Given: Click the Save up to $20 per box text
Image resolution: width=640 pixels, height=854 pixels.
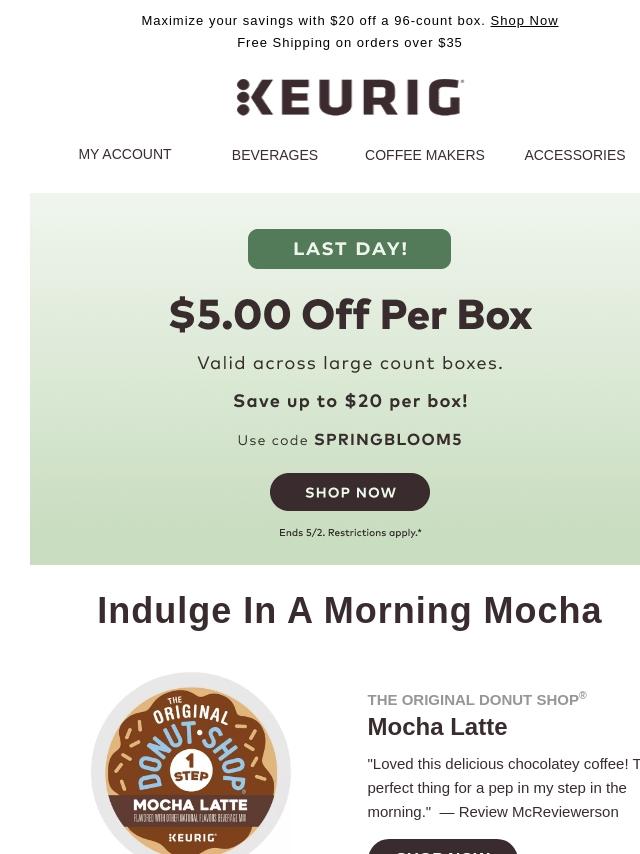Looking at the screenshot, I should click(350, 401).
